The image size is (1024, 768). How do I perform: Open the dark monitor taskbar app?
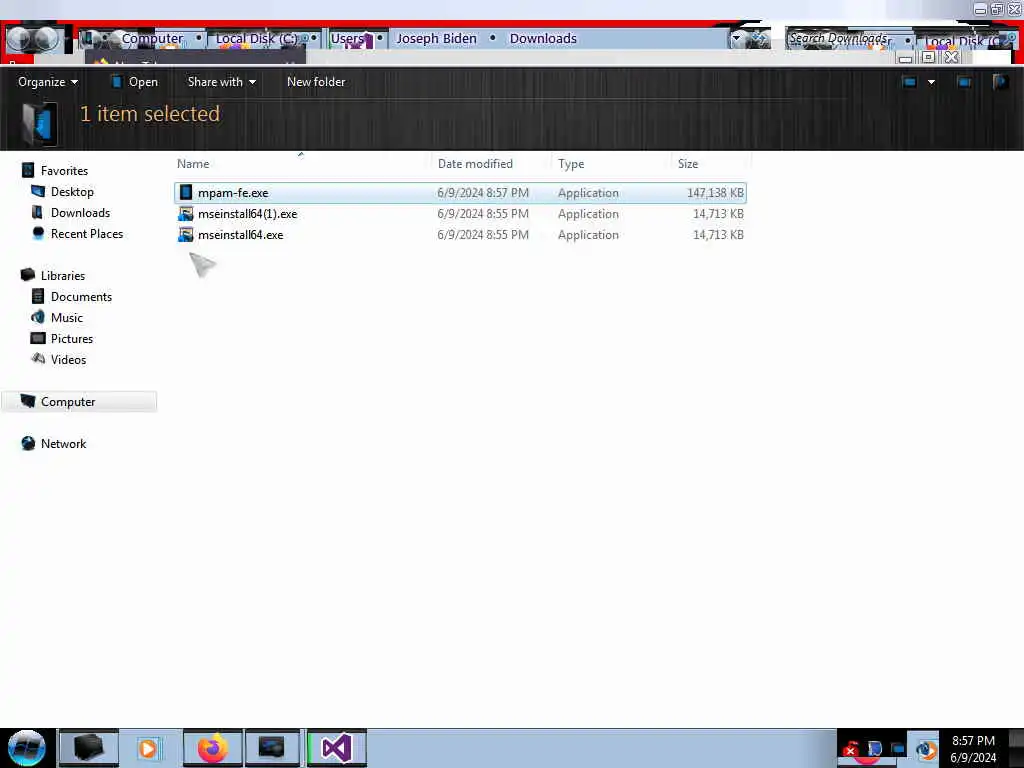pyautogui.click(x=272, y=748)
